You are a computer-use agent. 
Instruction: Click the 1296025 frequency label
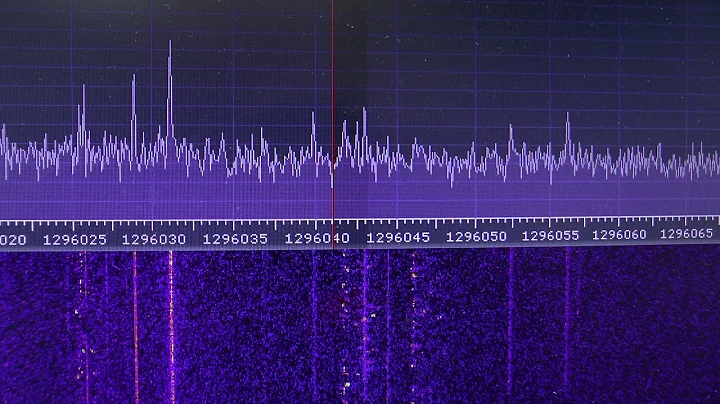click(74, 240)
